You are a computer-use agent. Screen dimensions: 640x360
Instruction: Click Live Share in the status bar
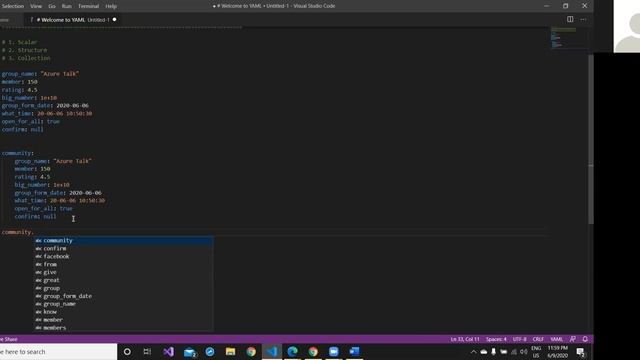pos(9,339)
